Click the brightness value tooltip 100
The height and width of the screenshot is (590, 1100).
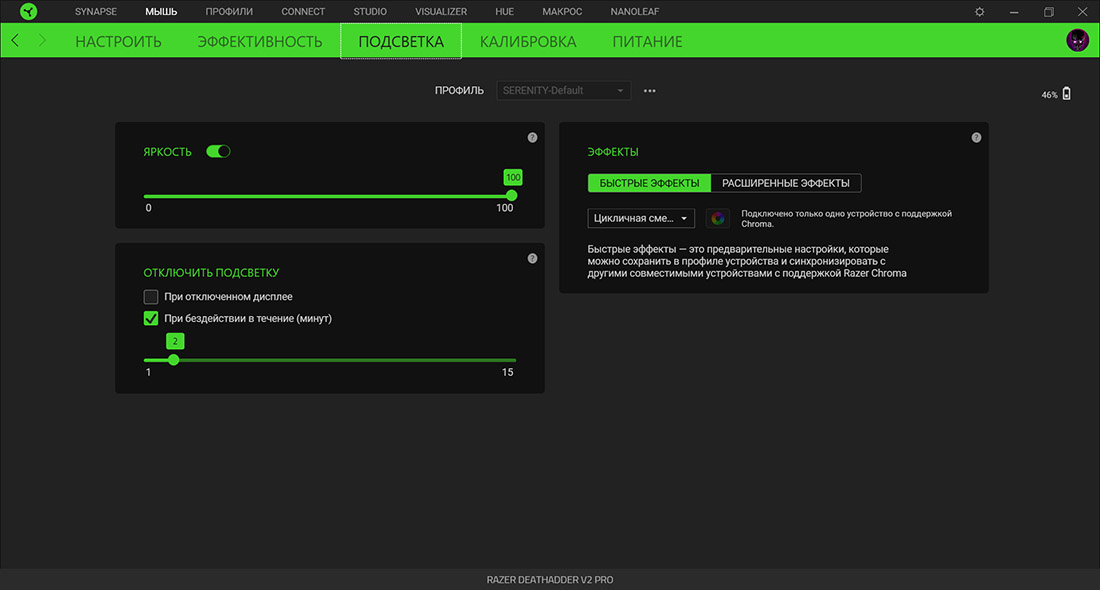(x=513, y=177)
